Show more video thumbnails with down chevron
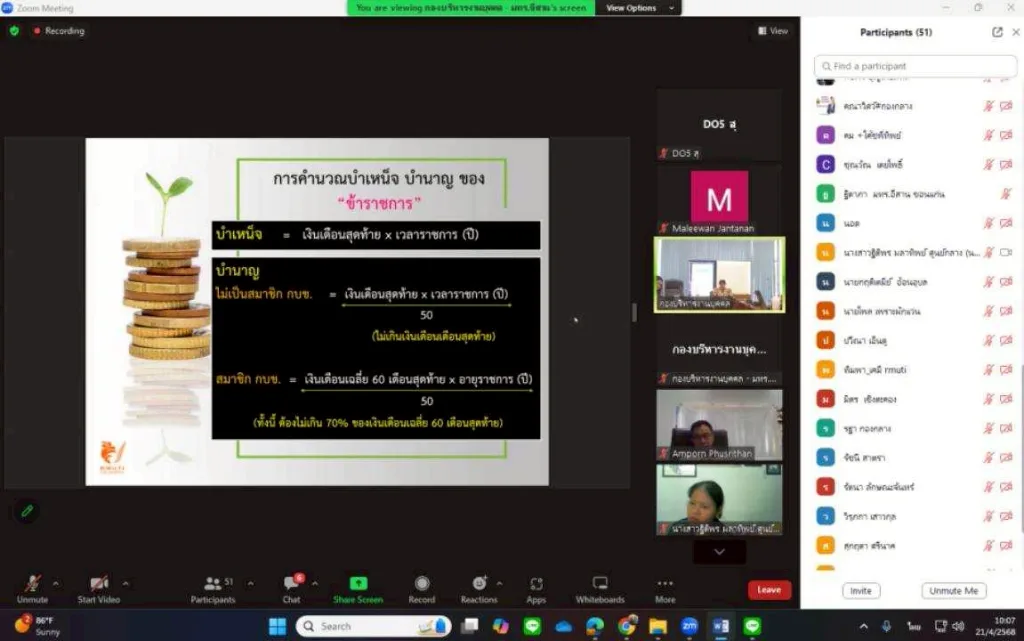 point(718,551)
